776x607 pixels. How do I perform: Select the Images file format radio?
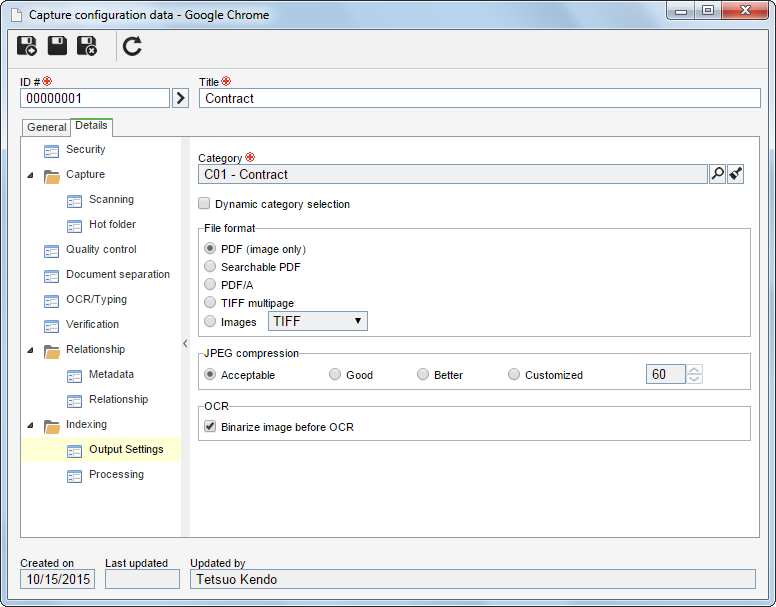click(x=210, y=321)
